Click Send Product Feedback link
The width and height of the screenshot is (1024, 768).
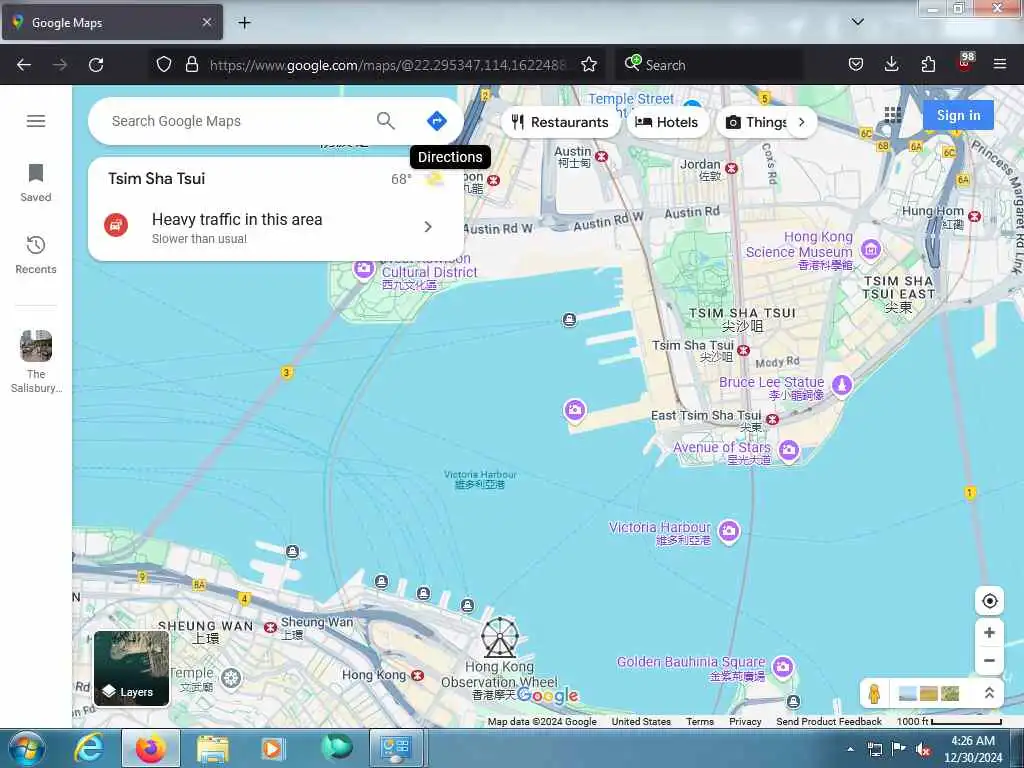coord(829,722)
